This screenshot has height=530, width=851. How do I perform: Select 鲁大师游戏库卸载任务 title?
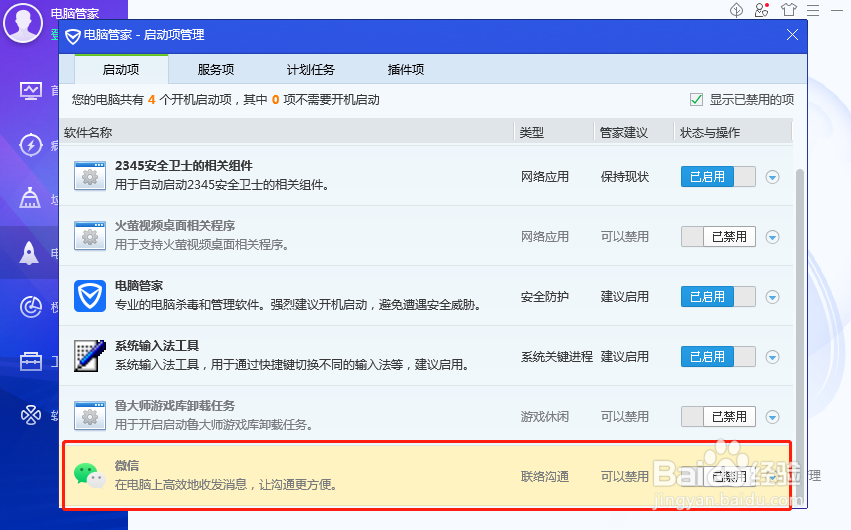(x=175, y=406)
